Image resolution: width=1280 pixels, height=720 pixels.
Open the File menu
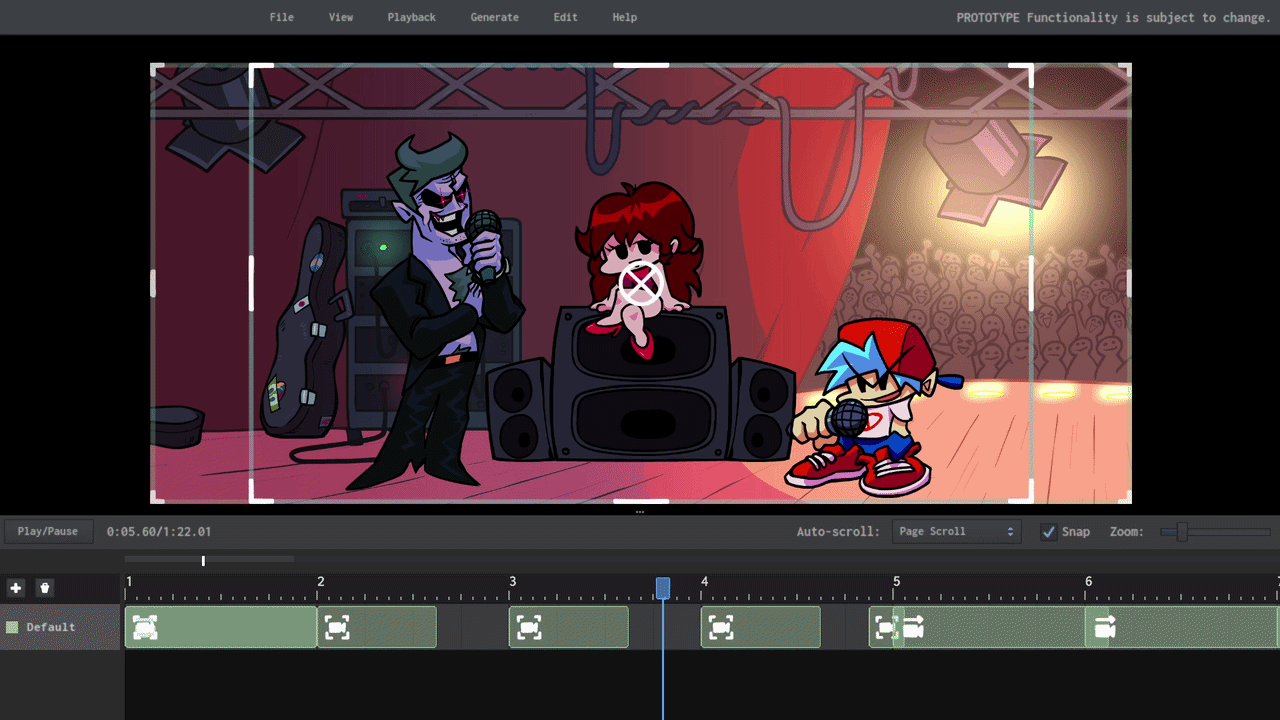pos(281,17)
